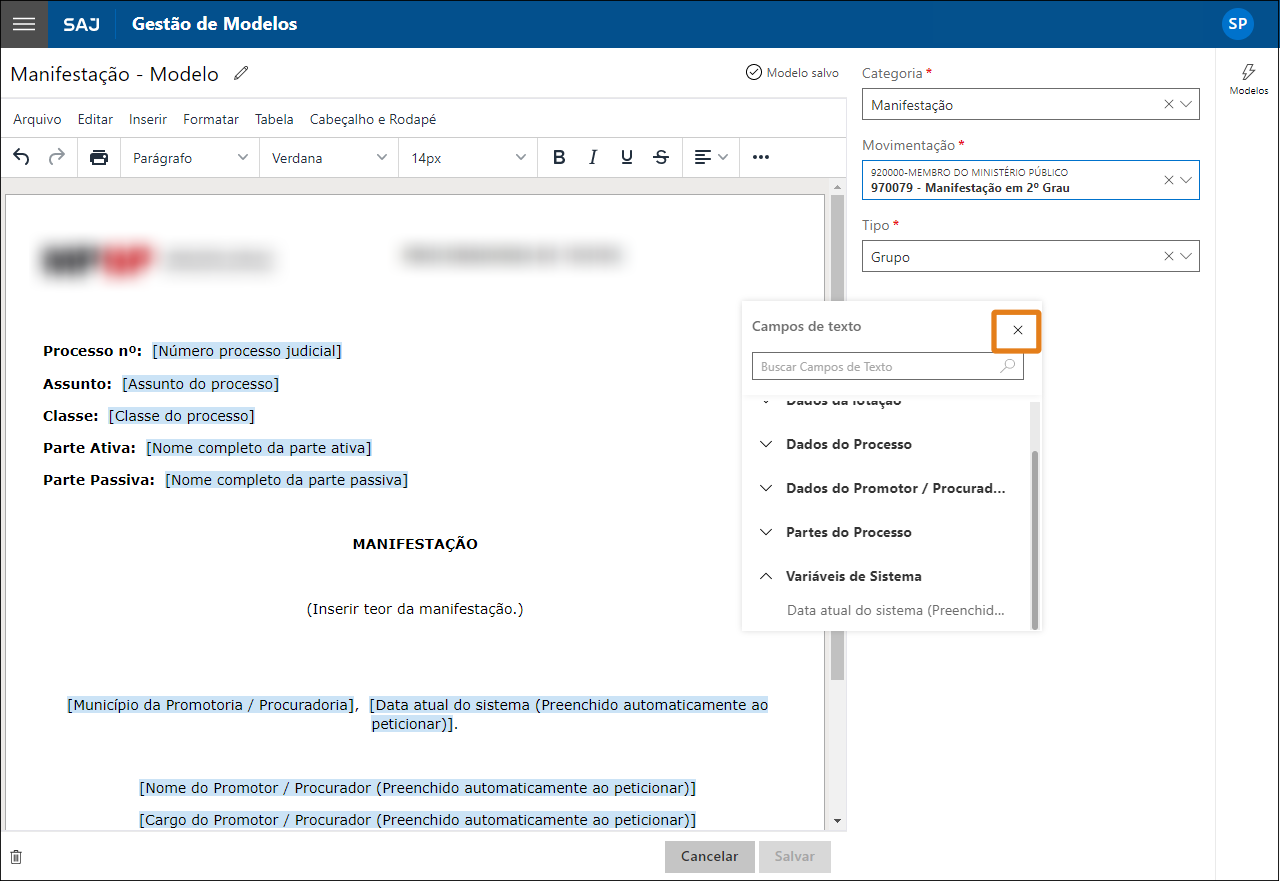1280x881 pixels.
Task: Click the print icon in toolbar
Action: pyautogui.click(x=98, y=157)
